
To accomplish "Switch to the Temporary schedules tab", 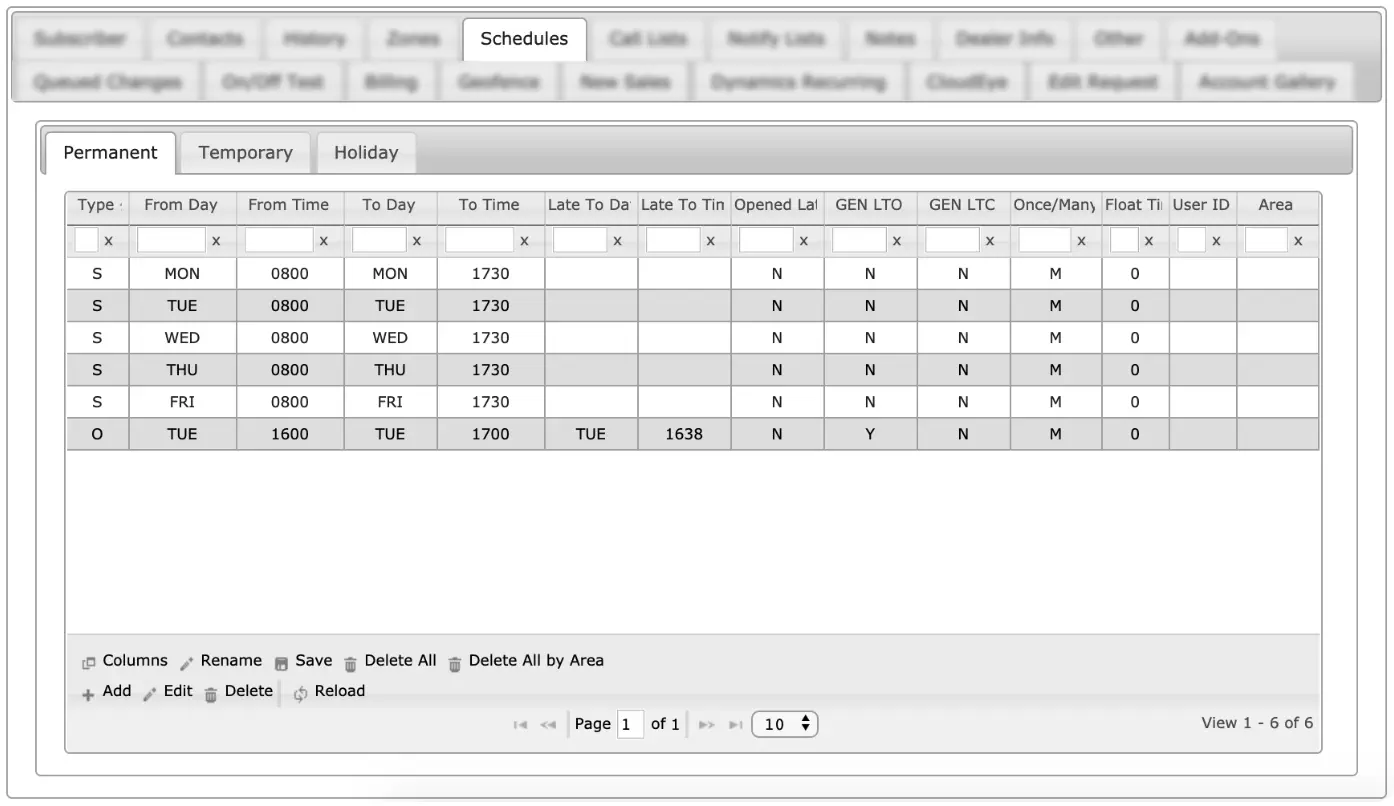I will 246,153.
